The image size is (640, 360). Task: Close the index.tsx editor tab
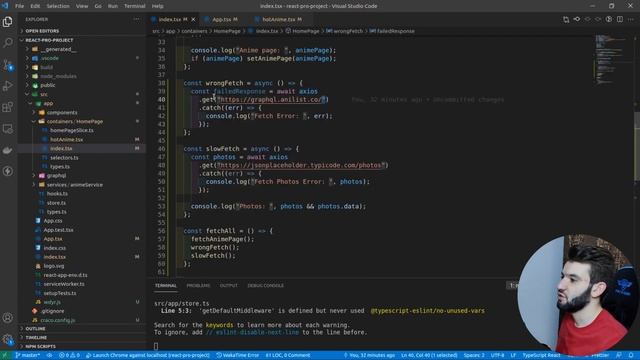(x=193, y=19)
